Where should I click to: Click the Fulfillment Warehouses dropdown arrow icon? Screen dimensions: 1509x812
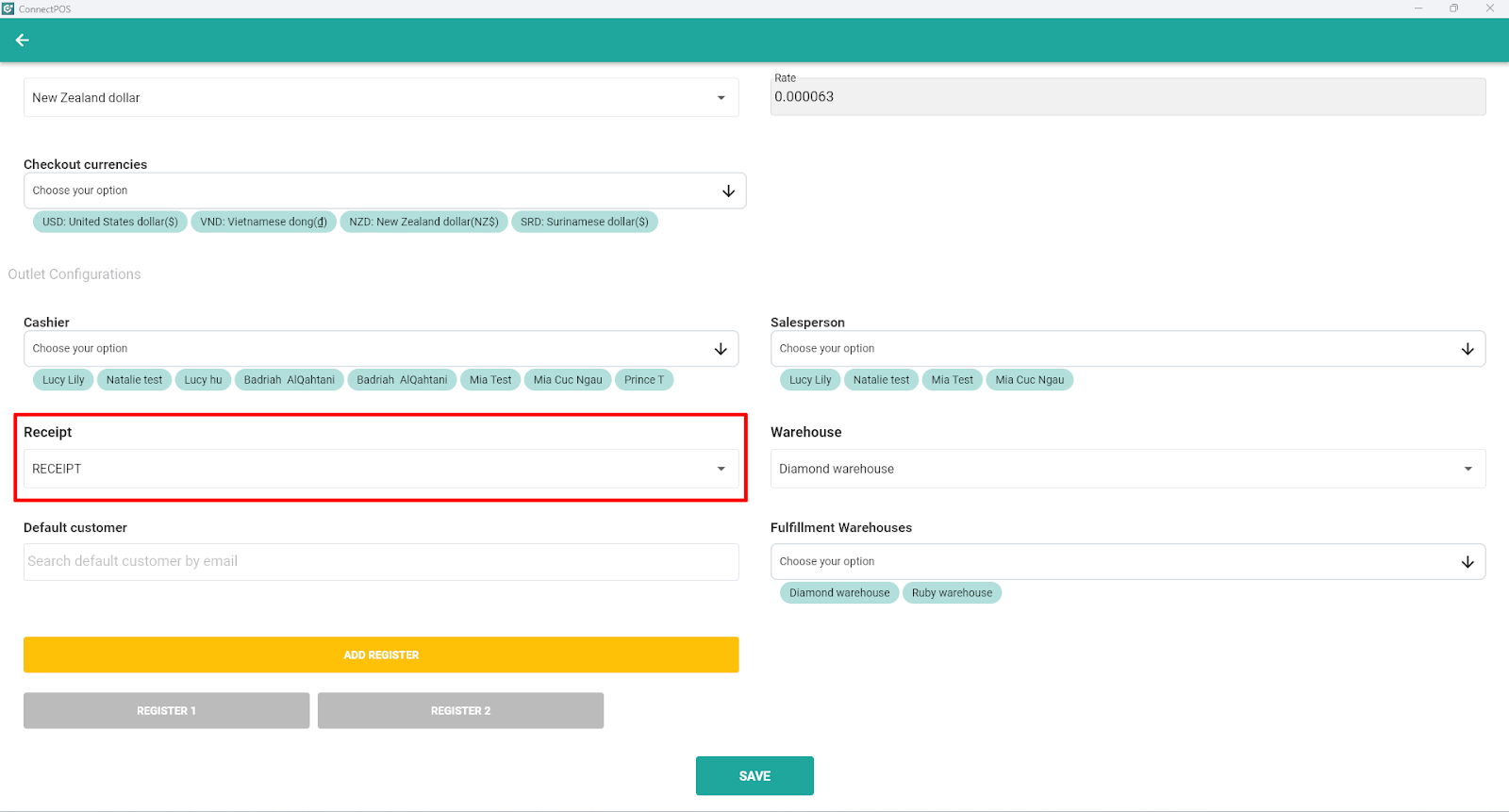pos(1468,562)
